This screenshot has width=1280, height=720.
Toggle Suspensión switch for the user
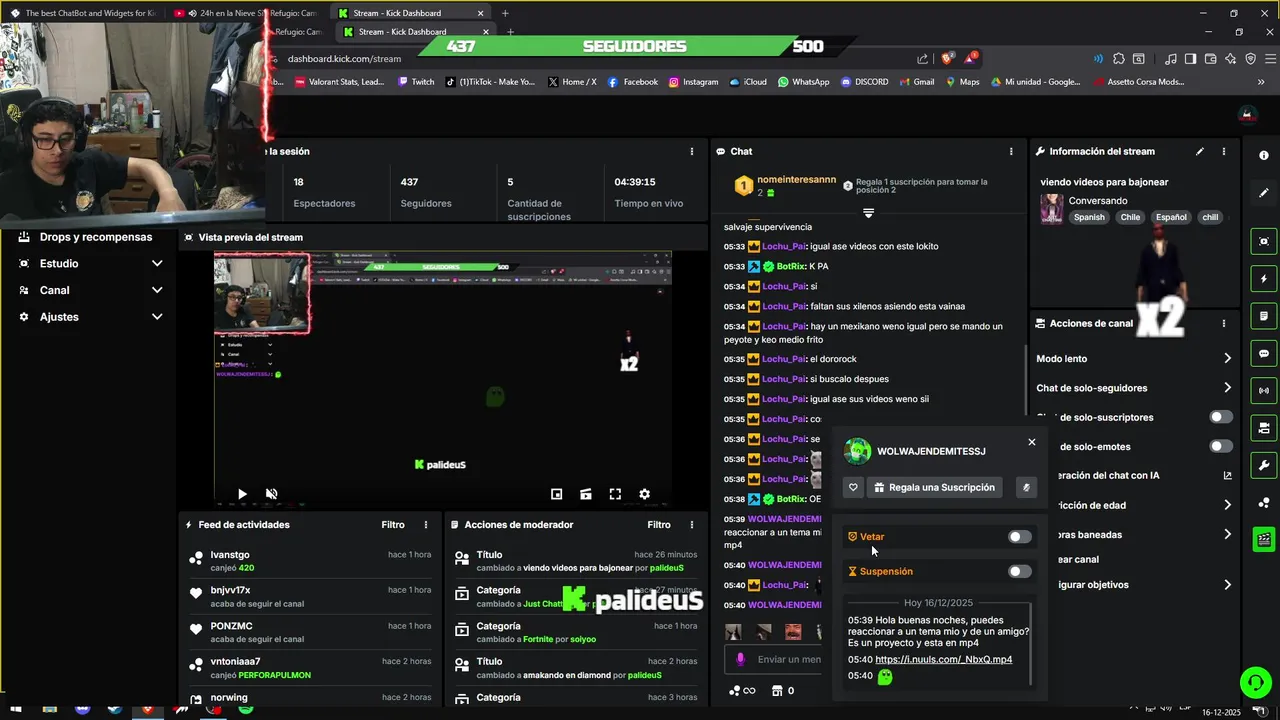pyautogui.click(x=1019, y=572)
